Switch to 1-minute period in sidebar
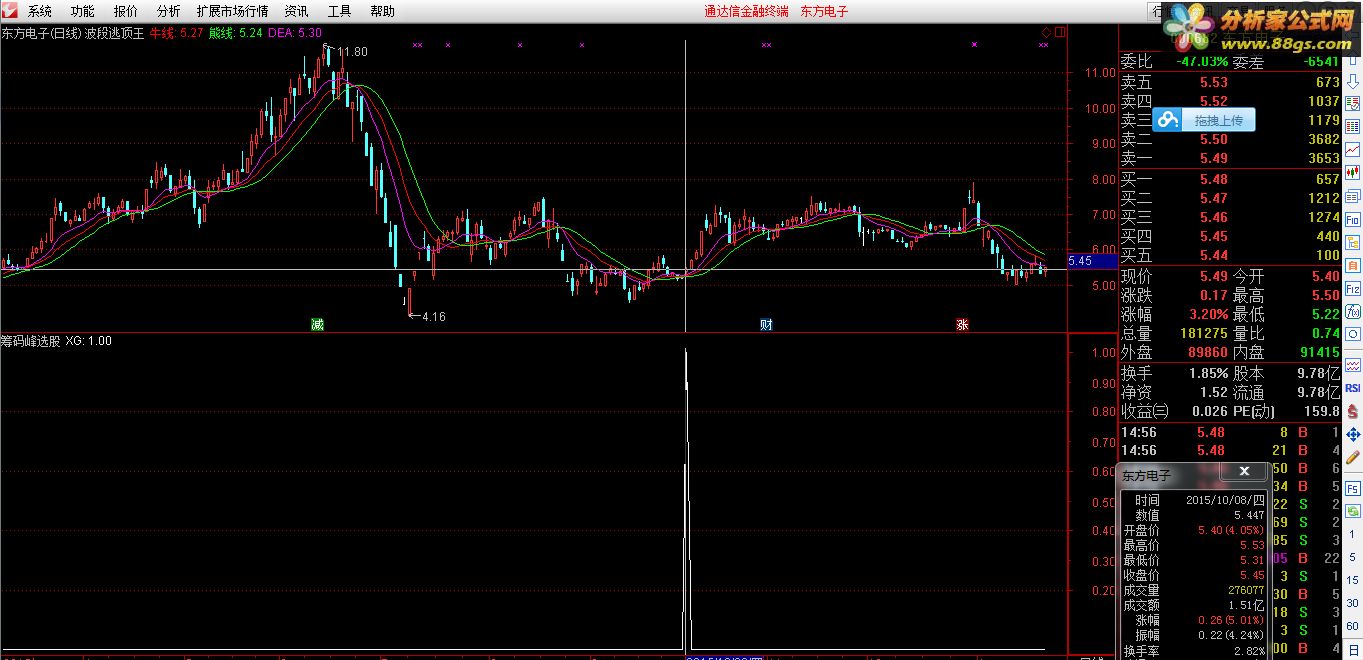This screenshot has height=660, width=1363. (x=1352, y=534)
